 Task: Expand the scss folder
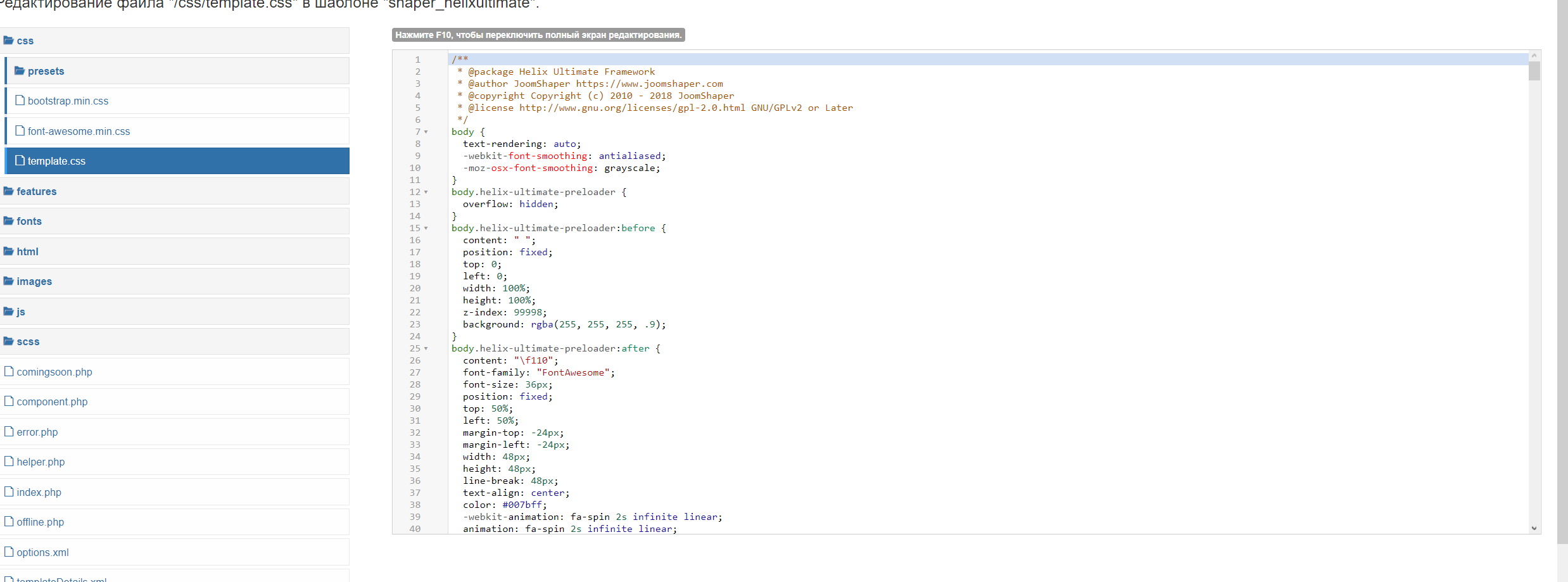[174, 341]
